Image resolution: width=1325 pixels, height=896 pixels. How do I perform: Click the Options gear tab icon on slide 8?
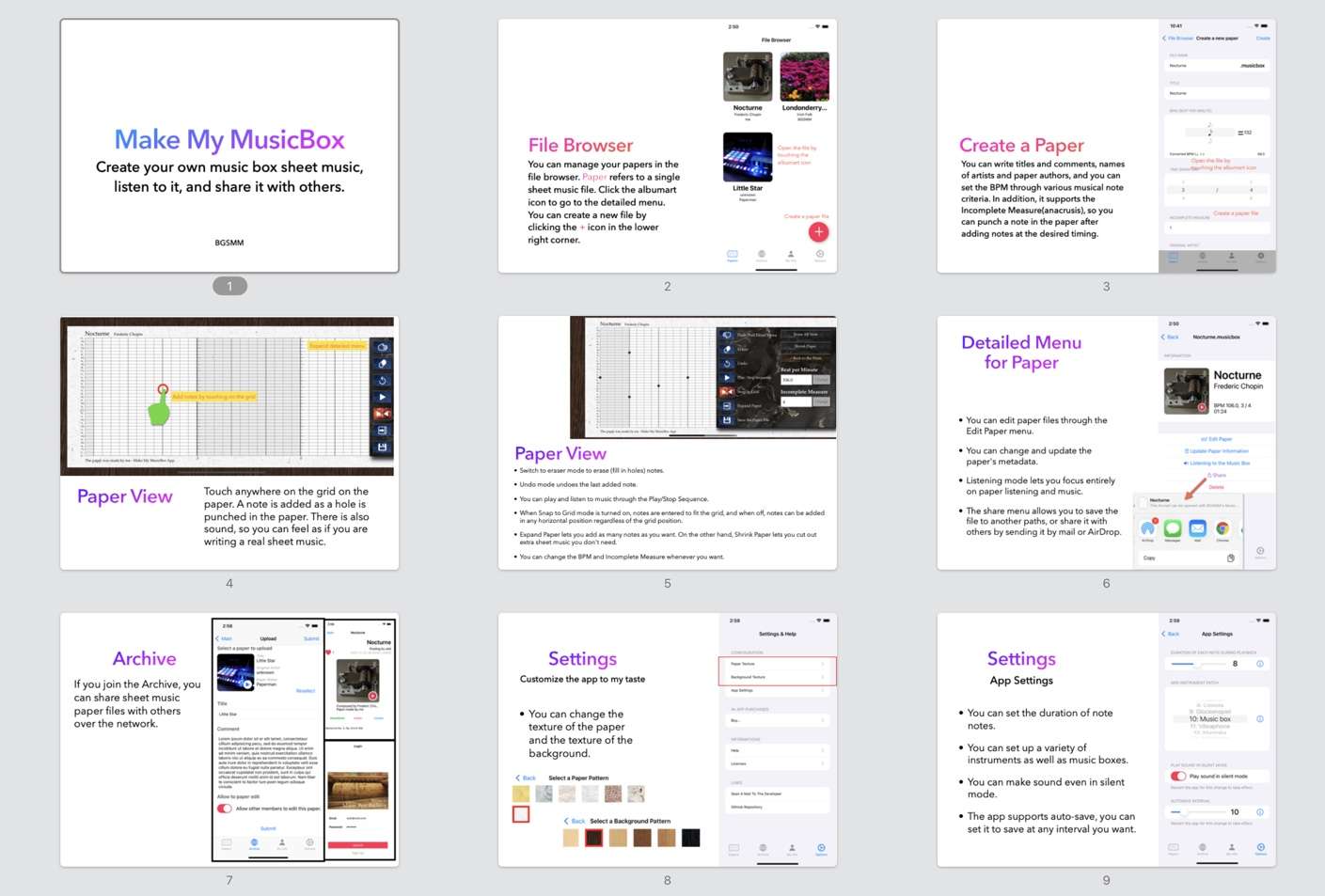(820, 848)
